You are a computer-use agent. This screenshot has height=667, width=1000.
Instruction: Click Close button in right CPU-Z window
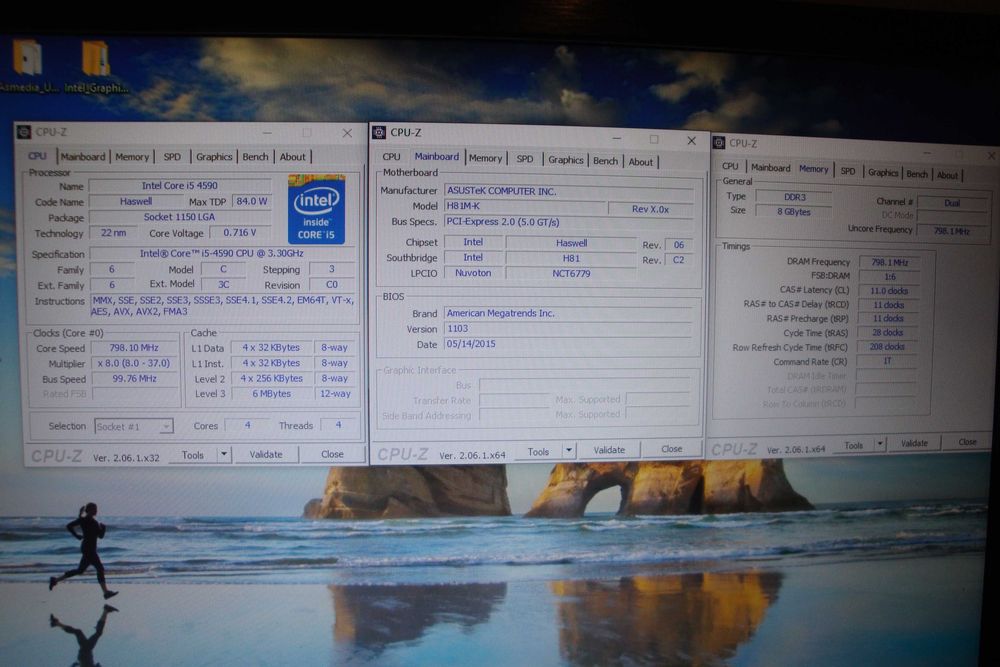point(967,441)
